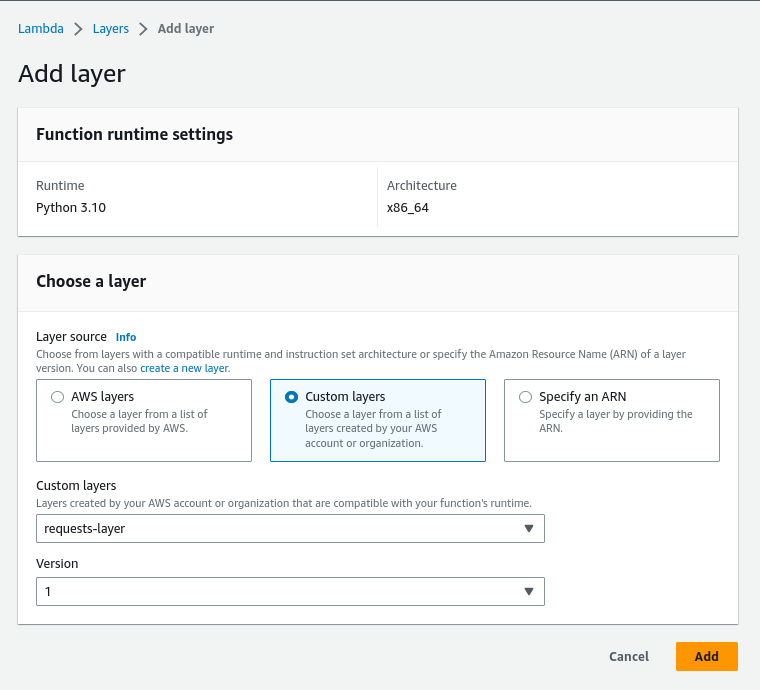Click the chevron before 'Add layer' breadcrumb
This screenshot has height=690, width=760.
coord(143,29)
